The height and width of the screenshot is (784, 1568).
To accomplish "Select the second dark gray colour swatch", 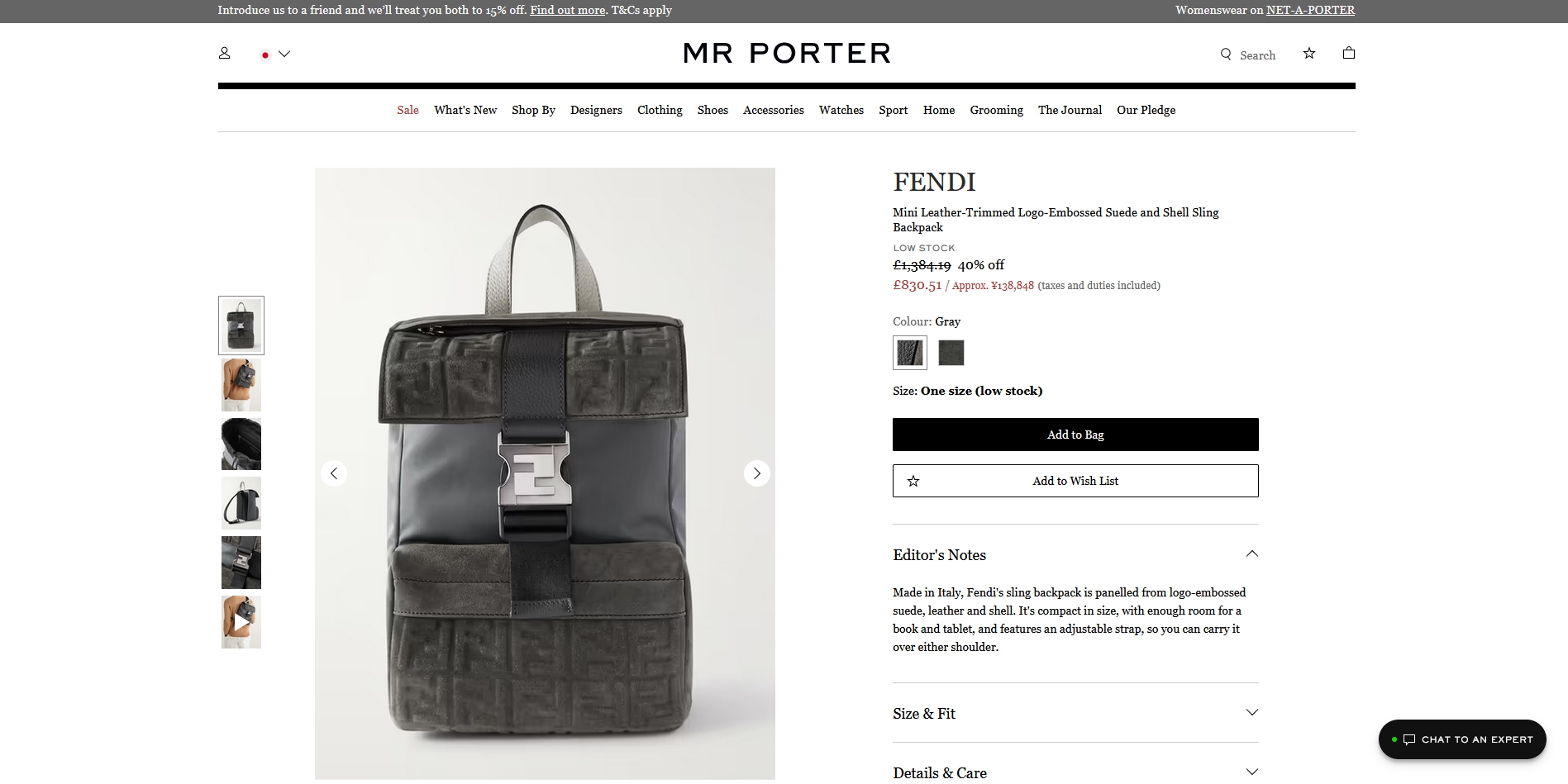I will tap(951, 353).
